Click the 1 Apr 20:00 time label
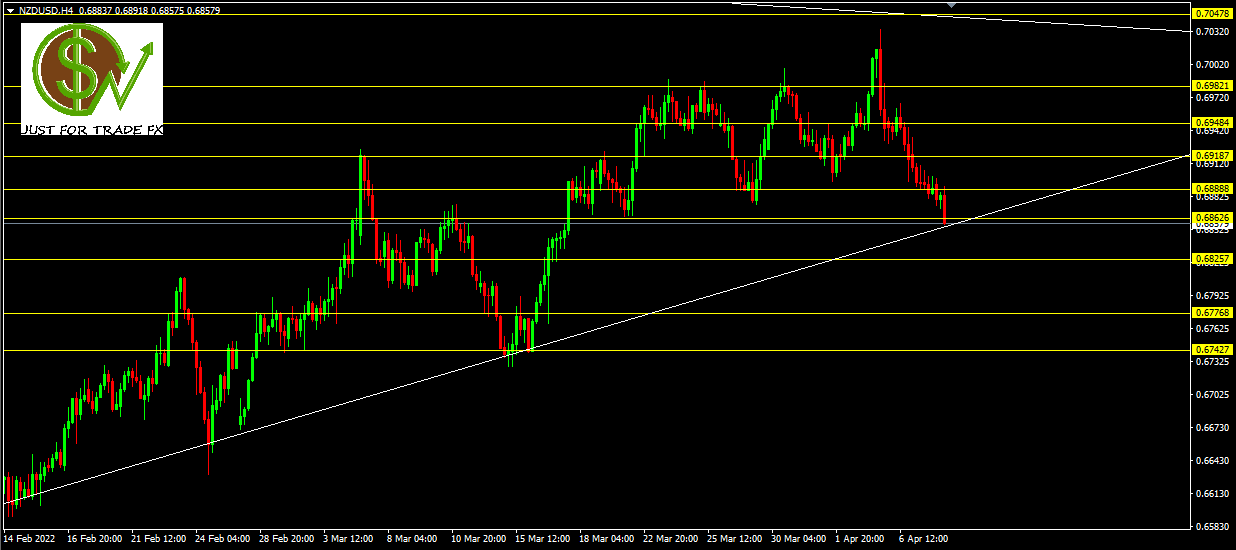 pyautogui.click(x=860, y=539)
